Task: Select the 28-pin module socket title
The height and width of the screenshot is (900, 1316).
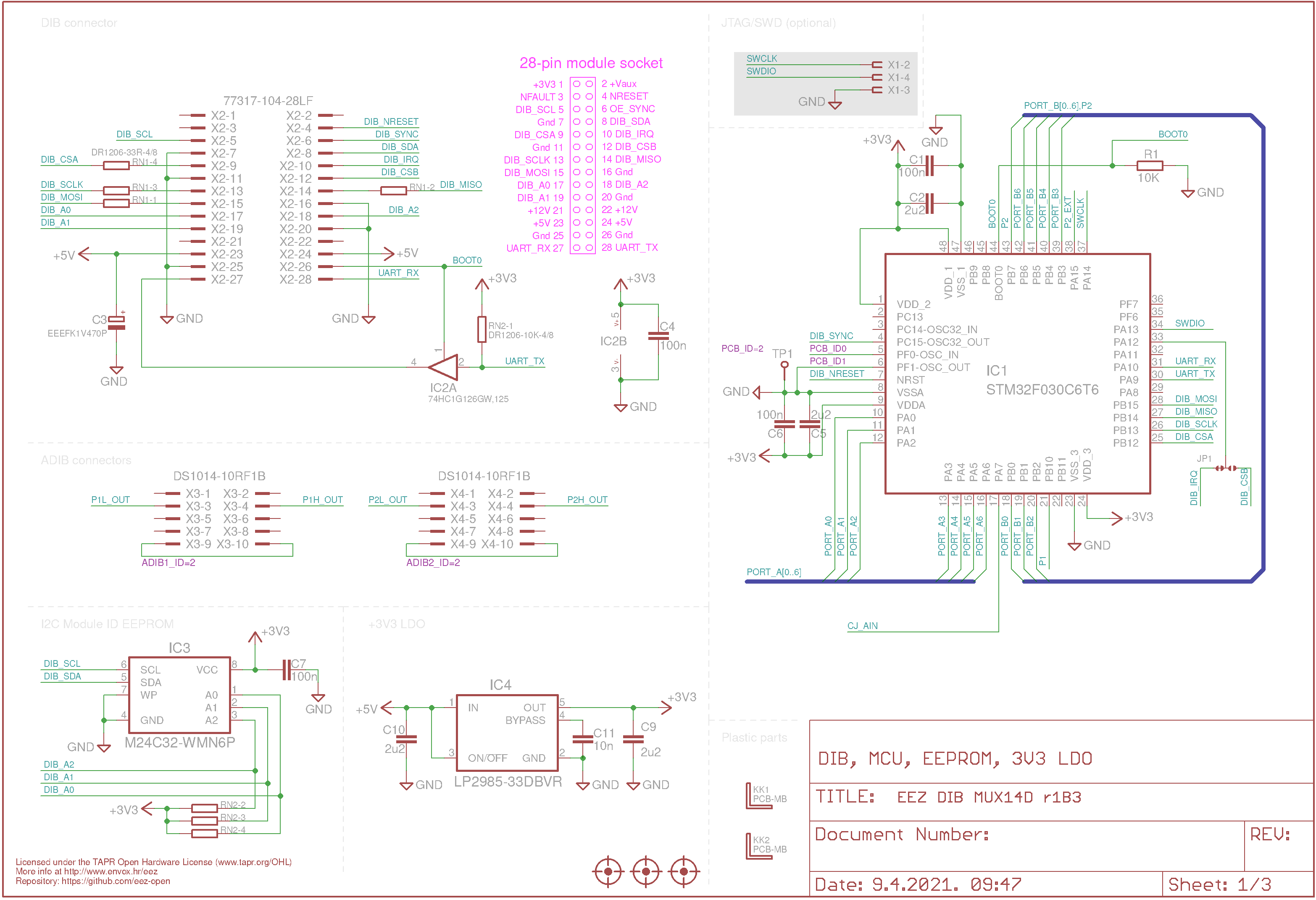Action: pos(591,63)
